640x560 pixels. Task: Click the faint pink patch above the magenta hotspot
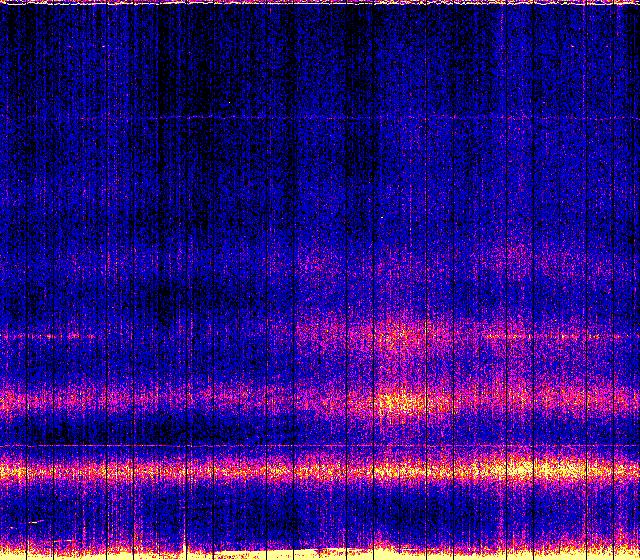[x=400, y=332]
